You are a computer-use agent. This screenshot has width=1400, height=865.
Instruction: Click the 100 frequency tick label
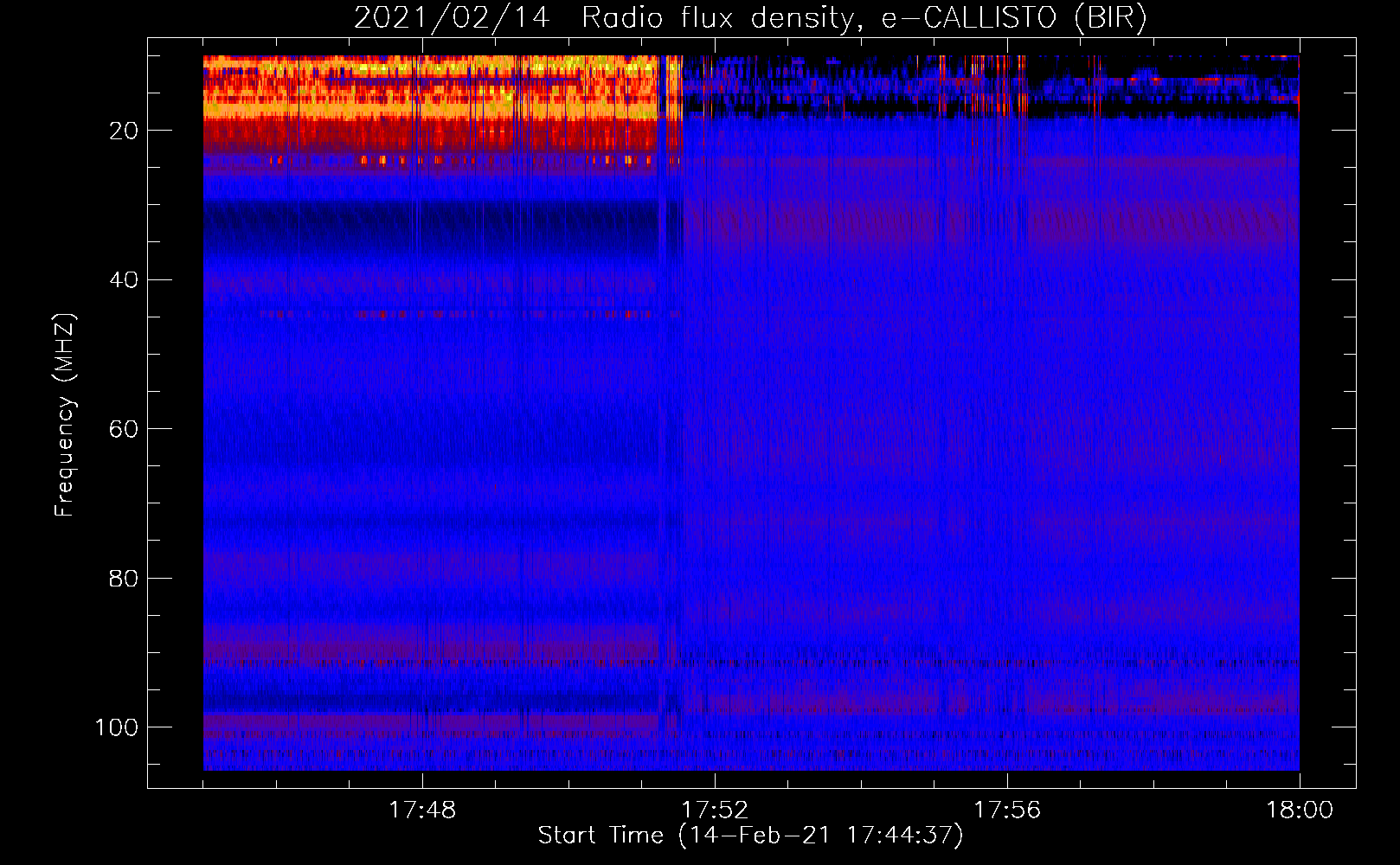click(117, 727)
